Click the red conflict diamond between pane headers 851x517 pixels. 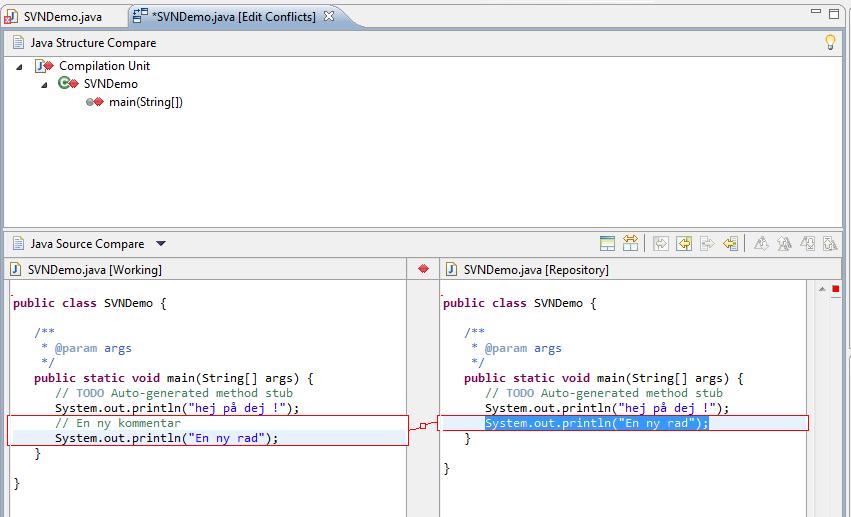point(423,269)
